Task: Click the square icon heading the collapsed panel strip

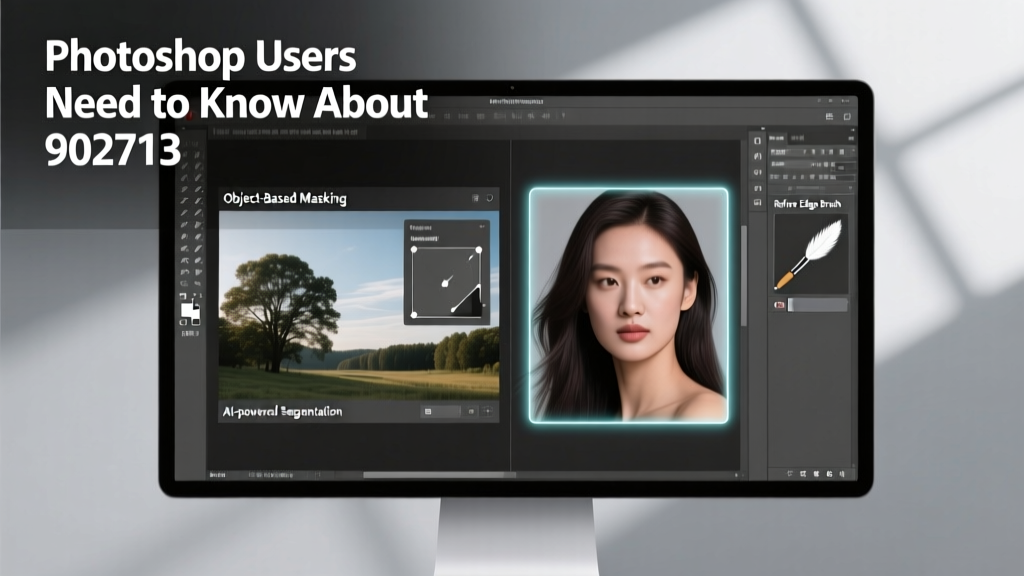Action: 758,140
